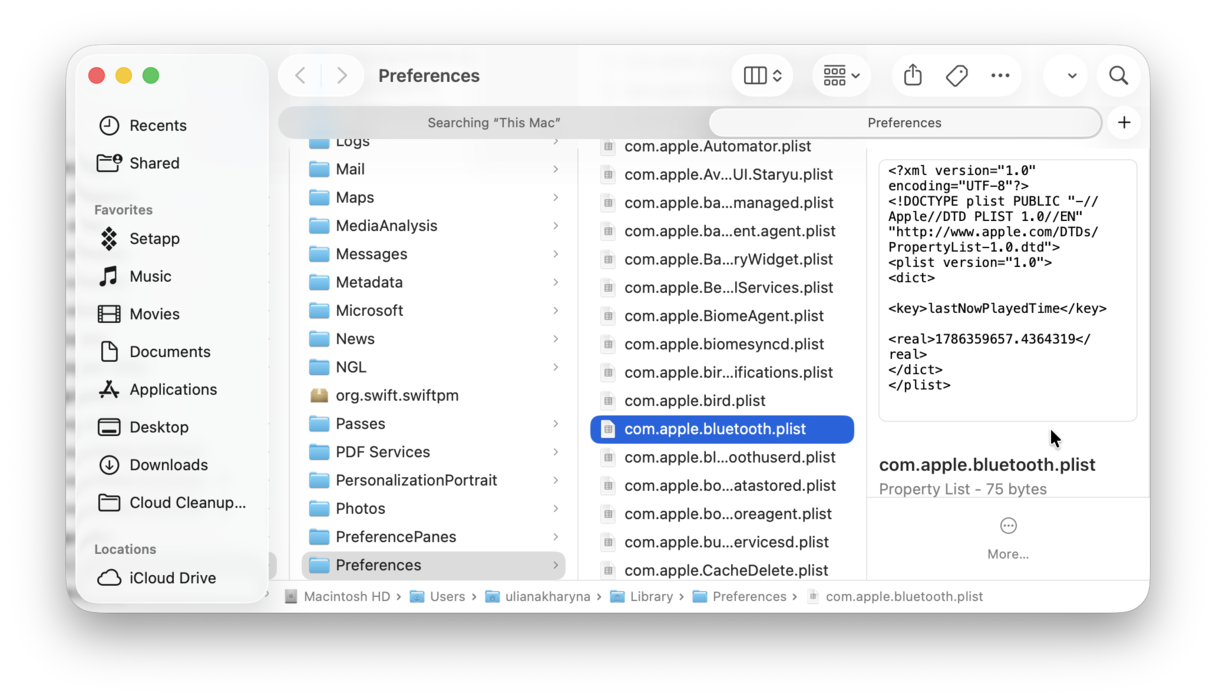Expand the Messages folder chevron

point(556,254)
